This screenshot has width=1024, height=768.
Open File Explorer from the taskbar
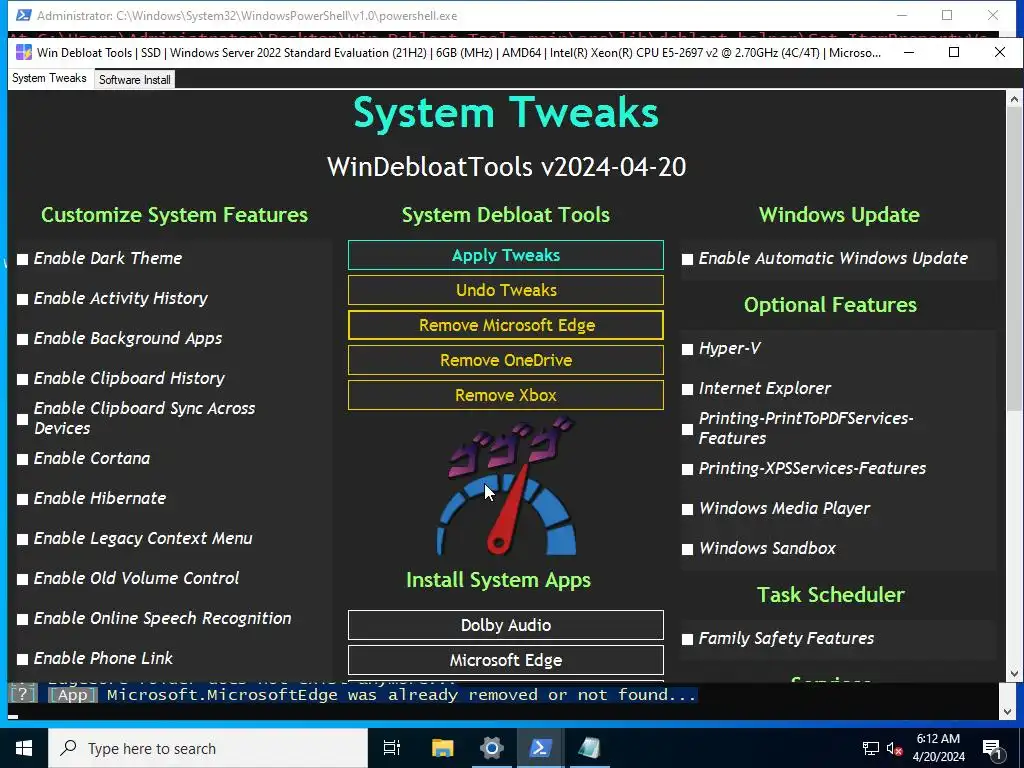click(x=442, y=748)
